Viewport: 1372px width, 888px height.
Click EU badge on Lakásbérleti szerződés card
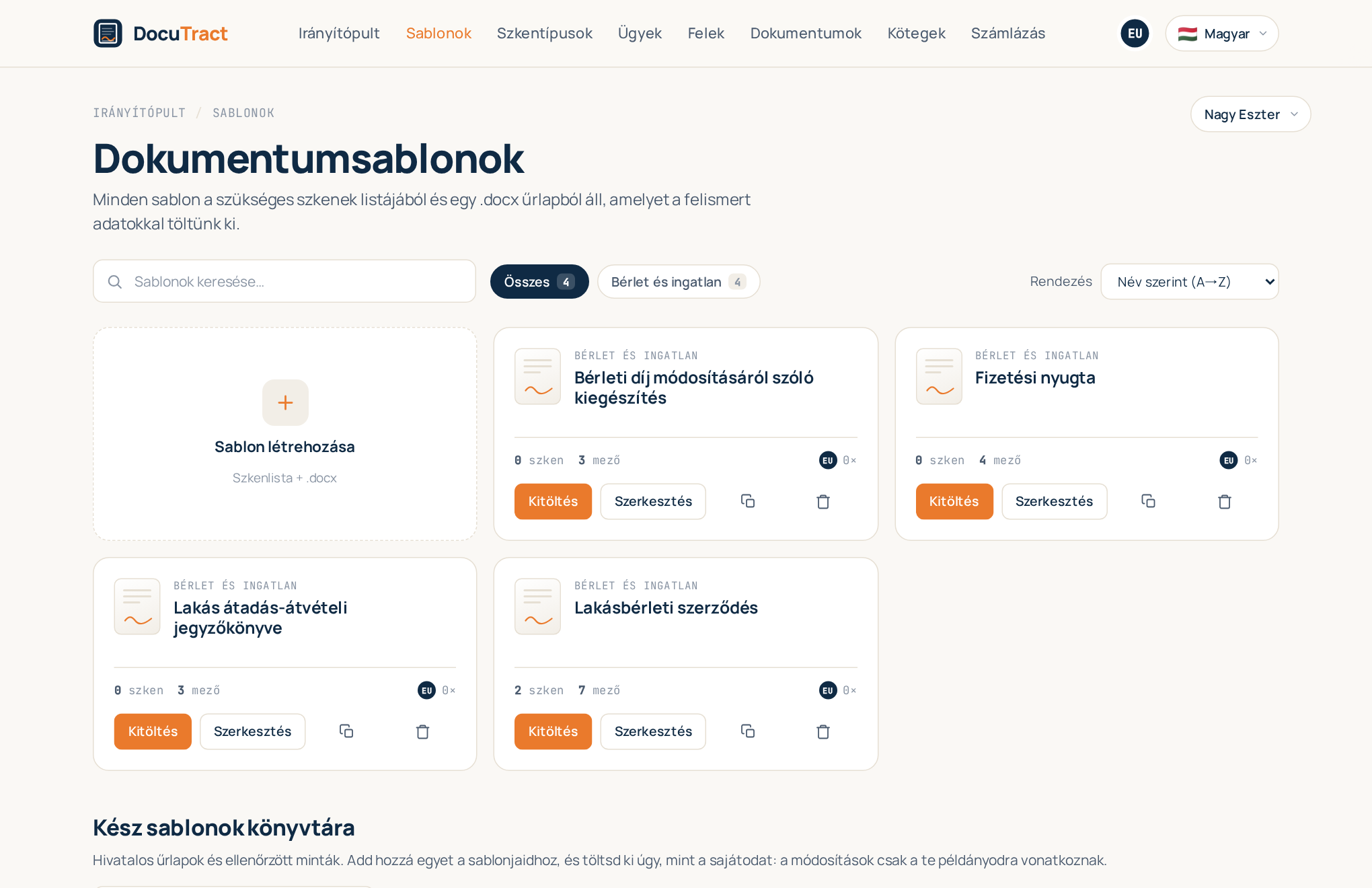828,690
